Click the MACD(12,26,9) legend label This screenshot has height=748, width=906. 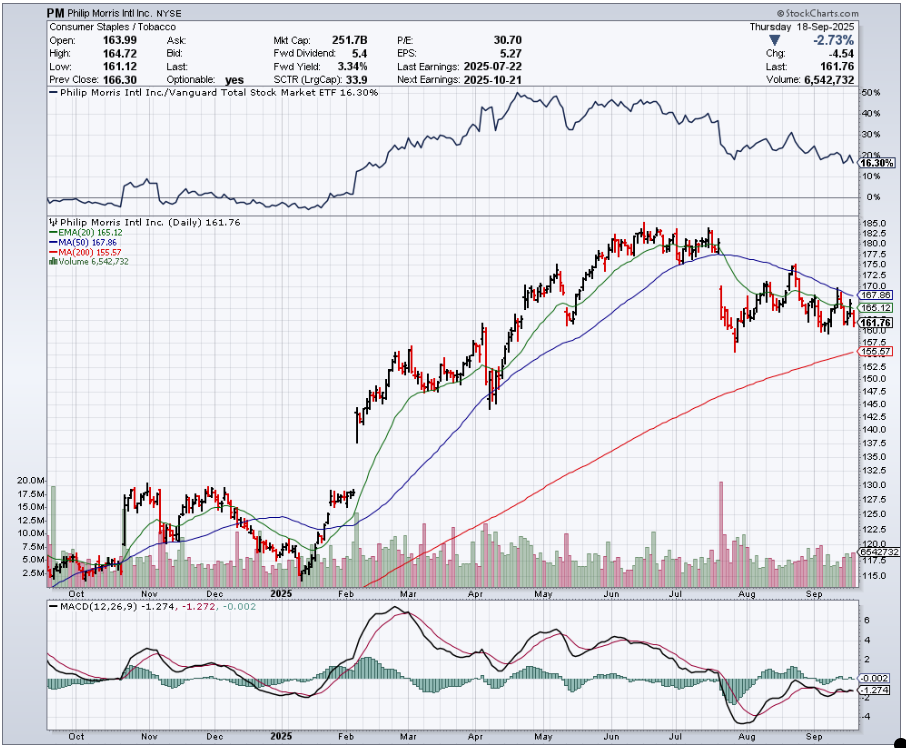click(99, 607)
